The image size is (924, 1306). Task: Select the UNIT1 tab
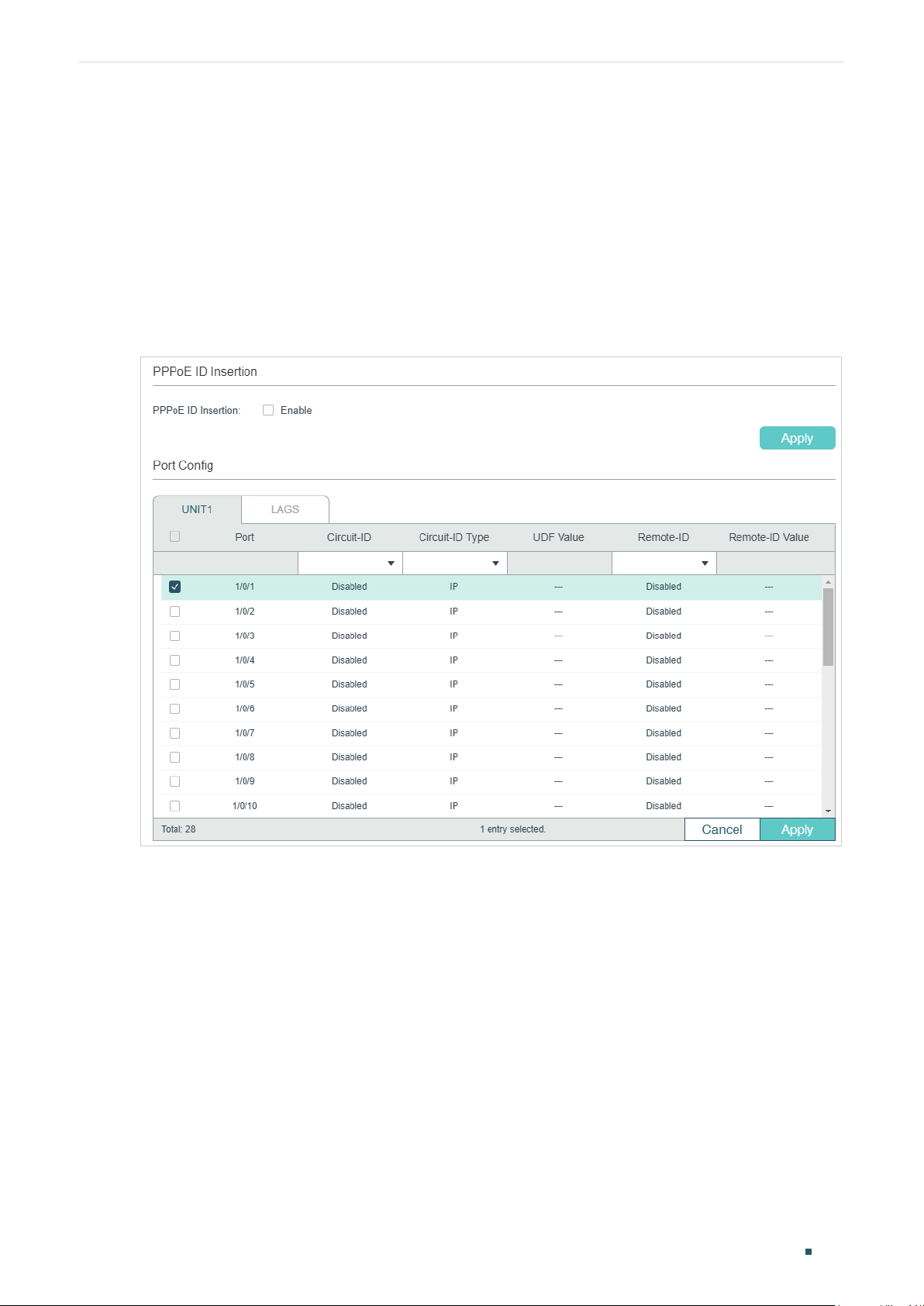click(x=197, y=509)
